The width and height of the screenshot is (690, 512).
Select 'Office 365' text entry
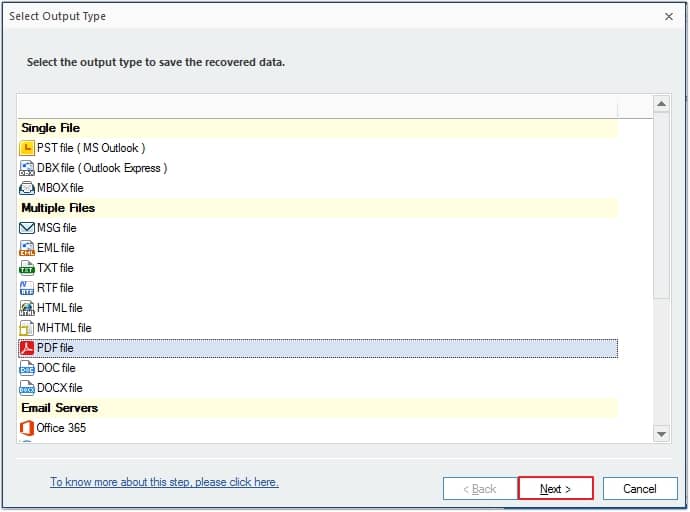click(x=61, y=428)
